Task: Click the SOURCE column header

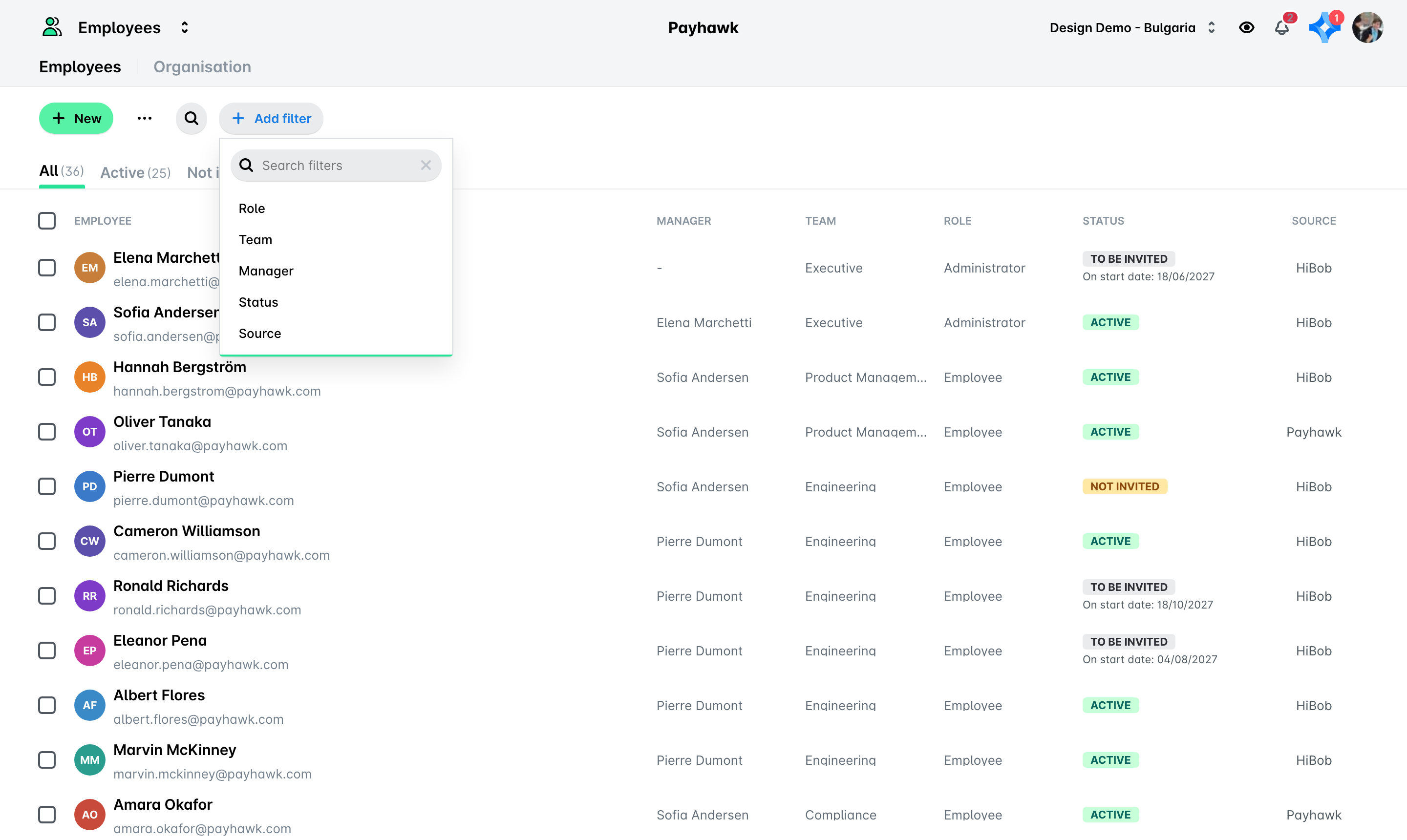Action: click(x=1314, y=221)
